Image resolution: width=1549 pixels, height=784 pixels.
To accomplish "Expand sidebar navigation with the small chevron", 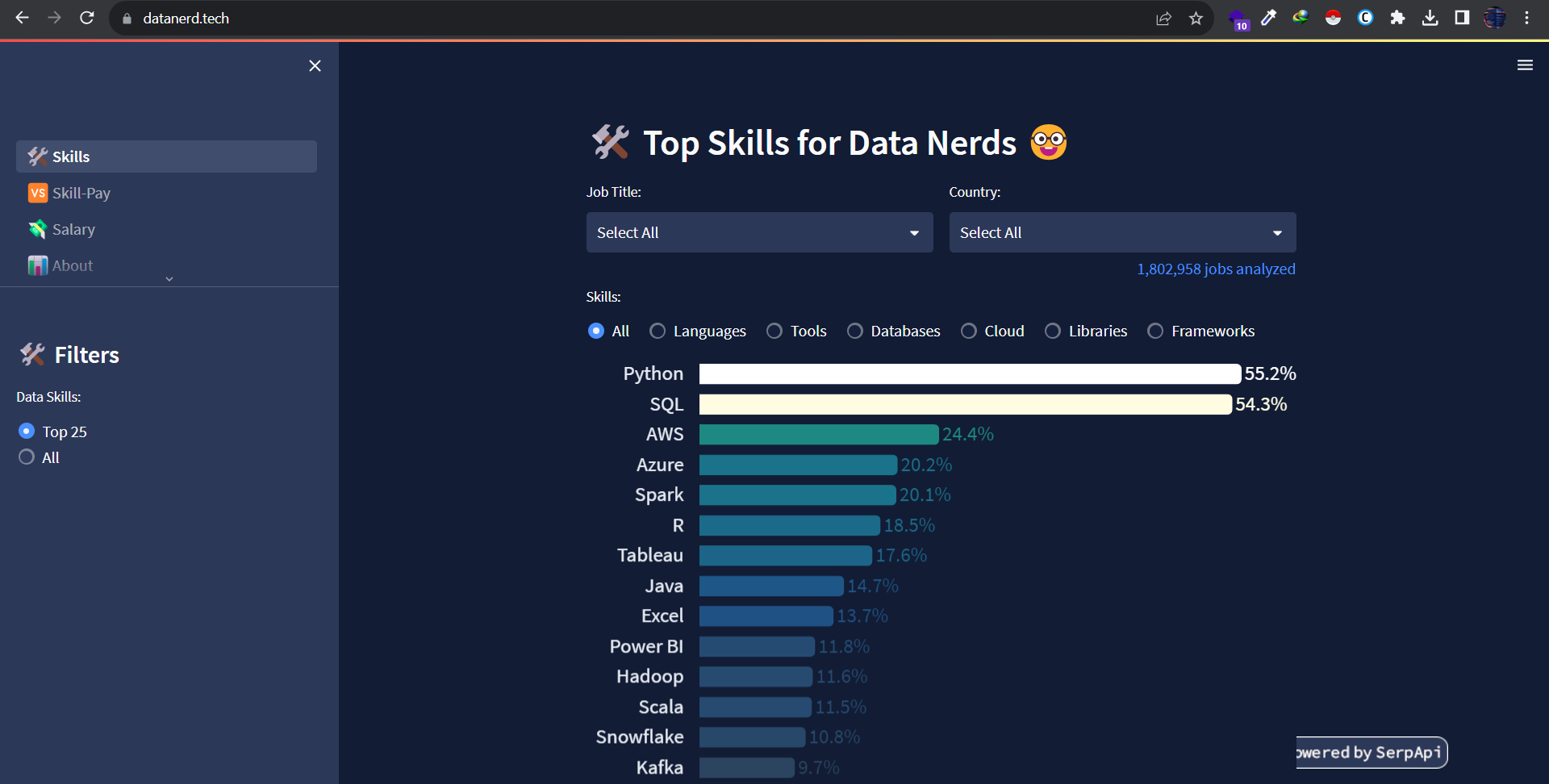I will coord(169,279).
